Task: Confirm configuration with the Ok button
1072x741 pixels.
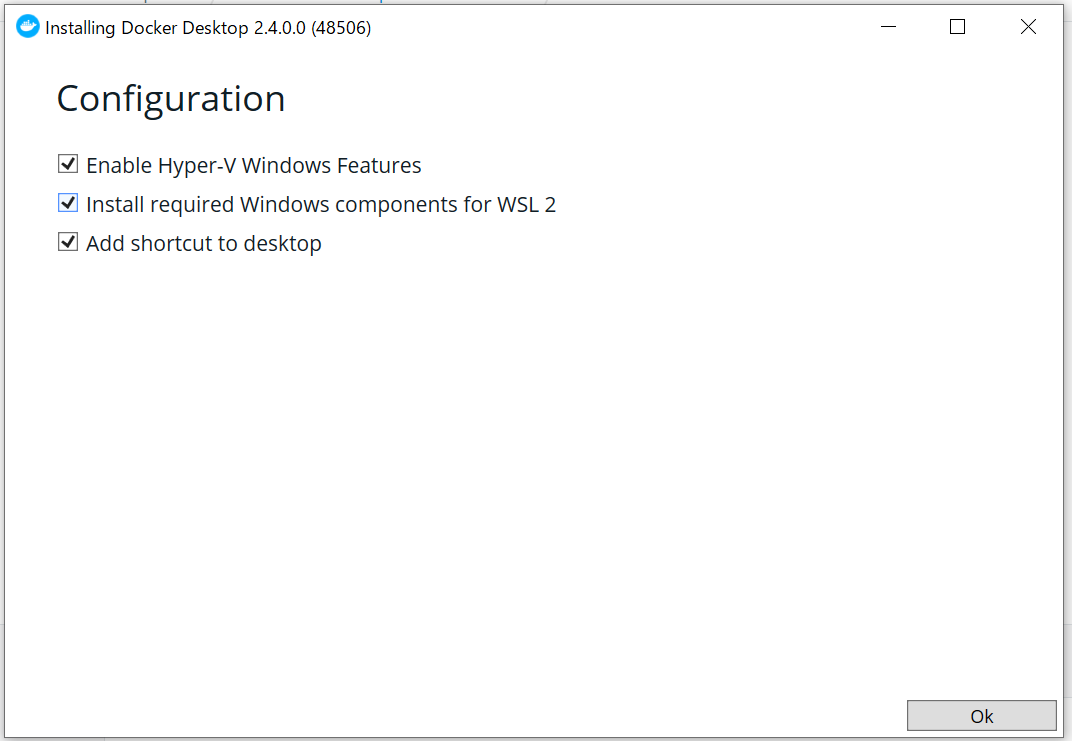Action: pyautogui.click(x=981, y=716)
